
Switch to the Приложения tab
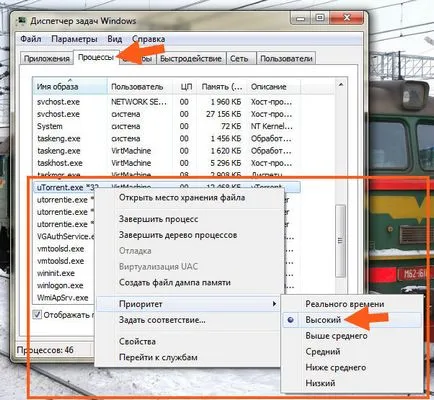click(x=47, y=59)
